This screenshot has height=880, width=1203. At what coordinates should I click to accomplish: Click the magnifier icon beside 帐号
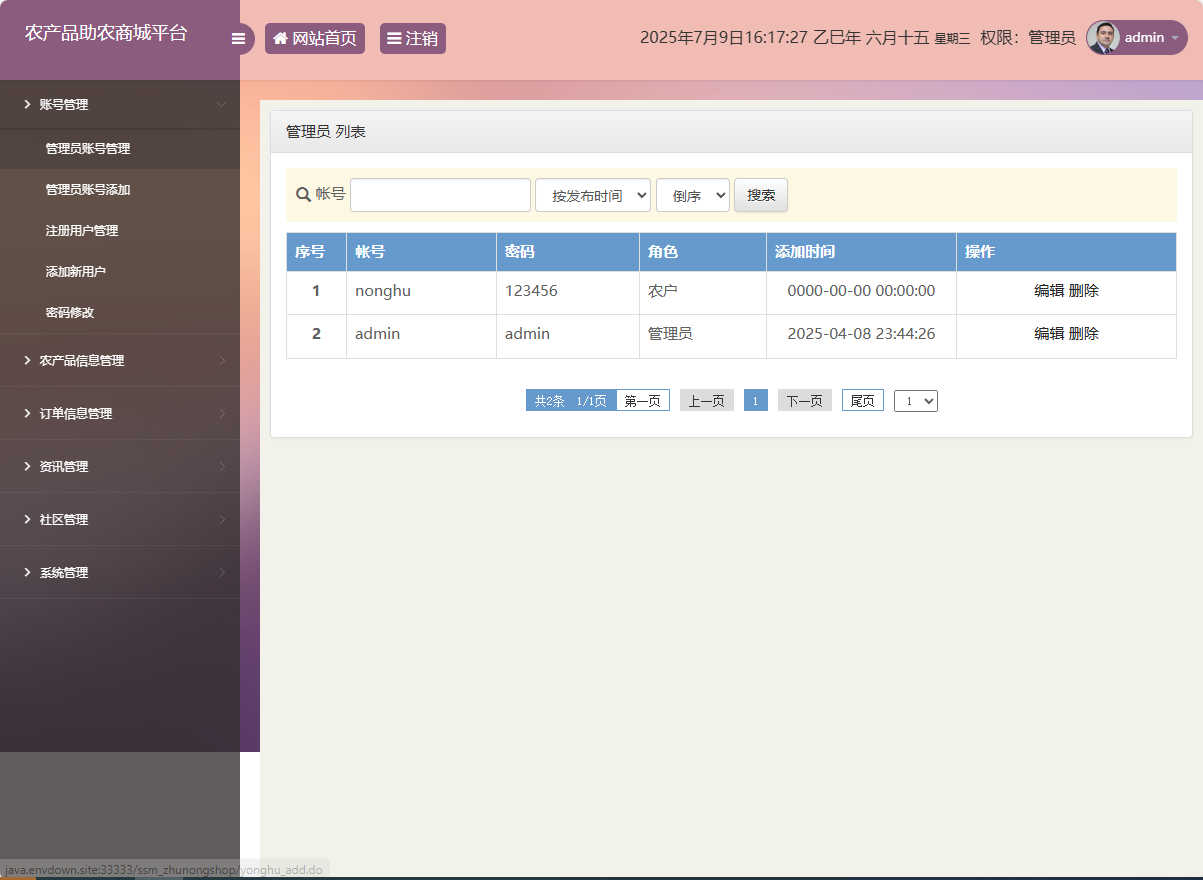[x=299, y=194]
